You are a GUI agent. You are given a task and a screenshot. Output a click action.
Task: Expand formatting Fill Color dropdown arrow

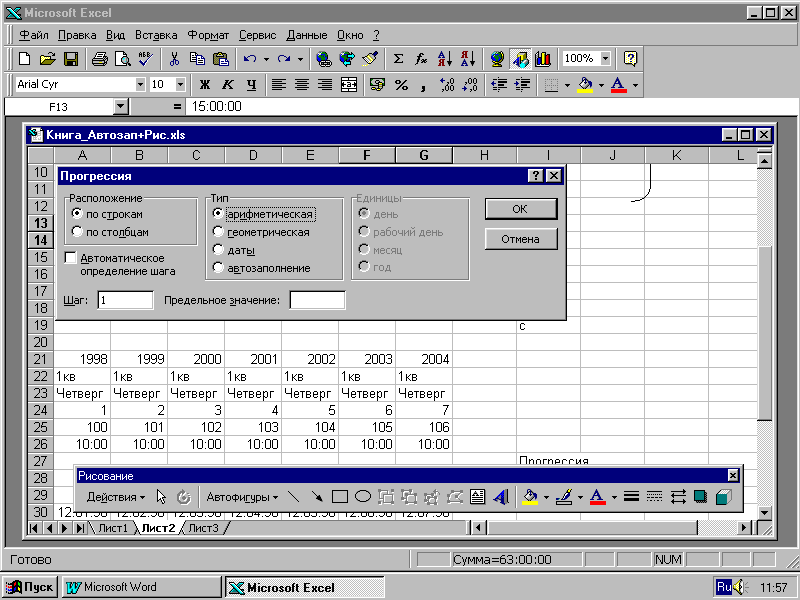[x=602, y=85]
